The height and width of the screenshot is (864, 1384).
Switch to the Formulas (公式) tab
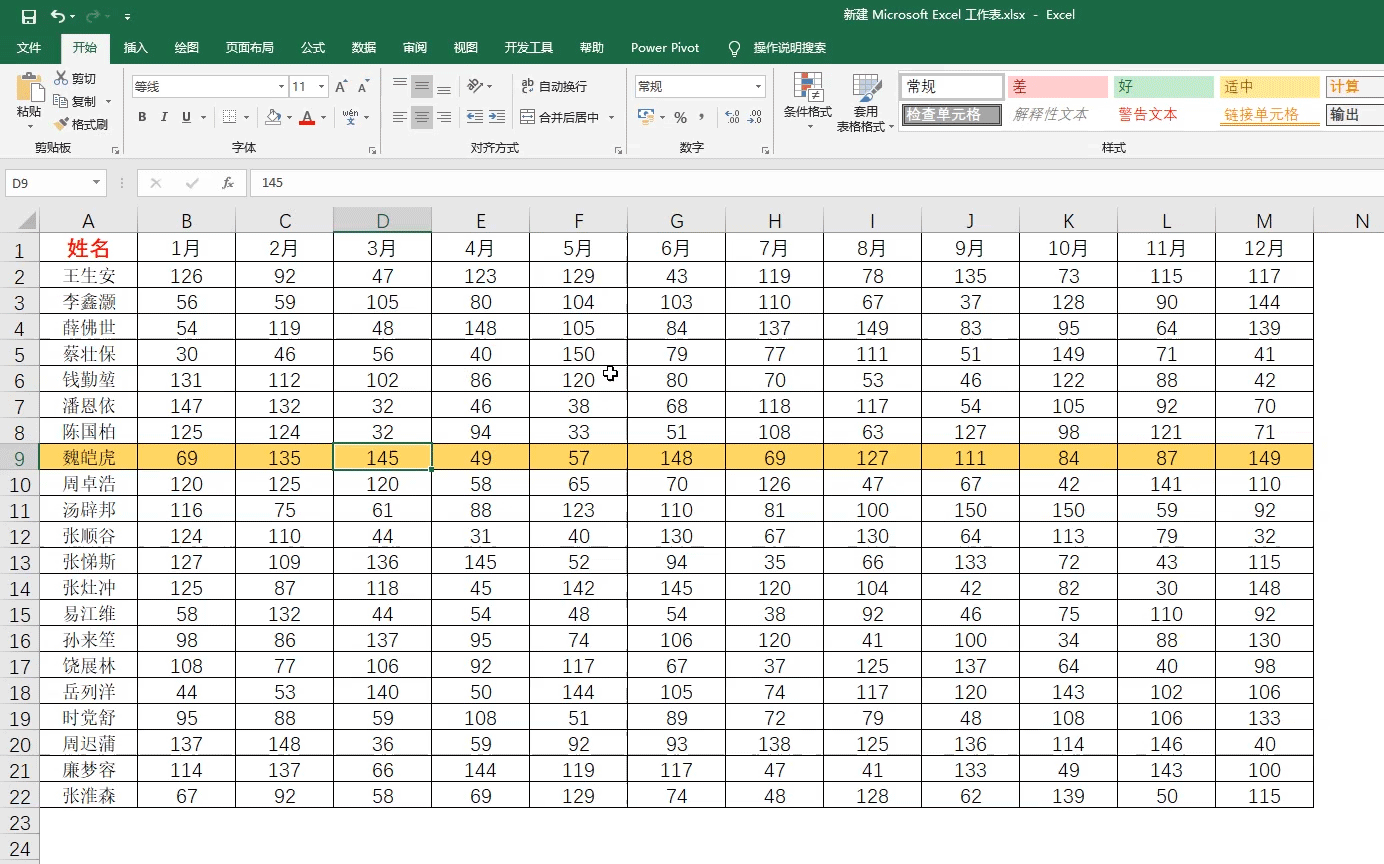tap(313, 48)
